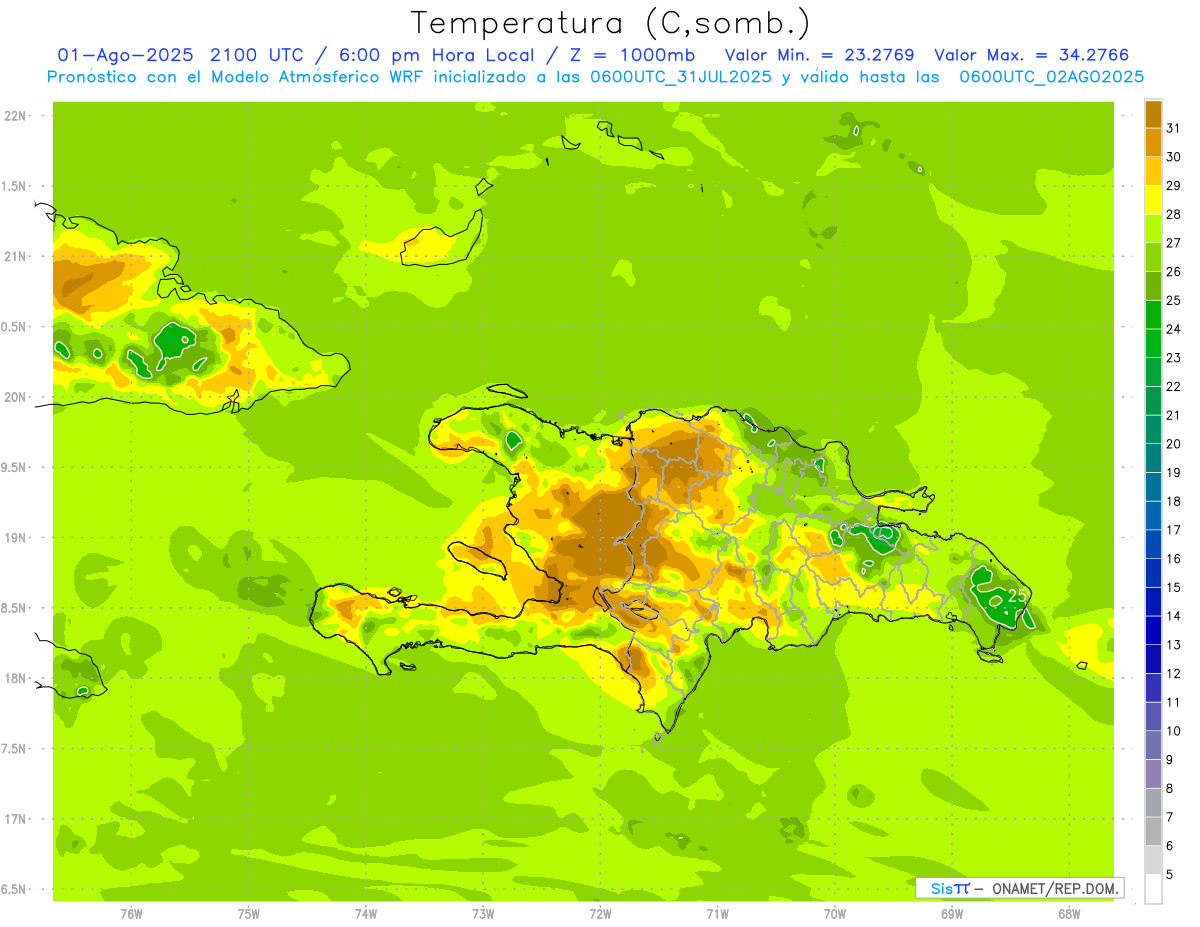Click the "22N" latitude axis label

tap(15, 116)
